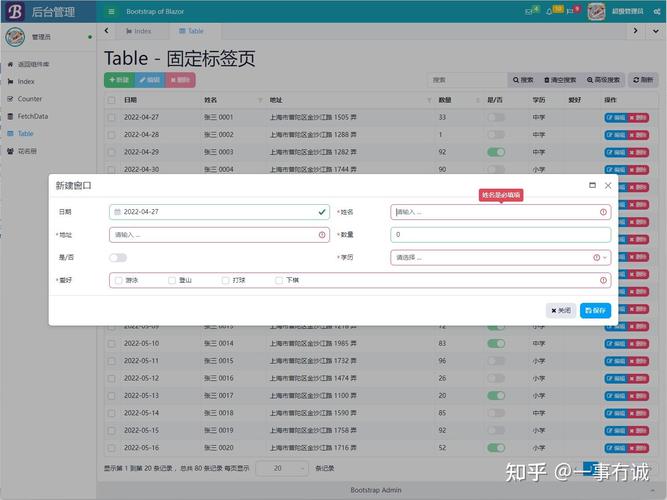Screen dimensions: 667x500
Task: Click the calendar icon in the 日期 field
Action: 117,212
